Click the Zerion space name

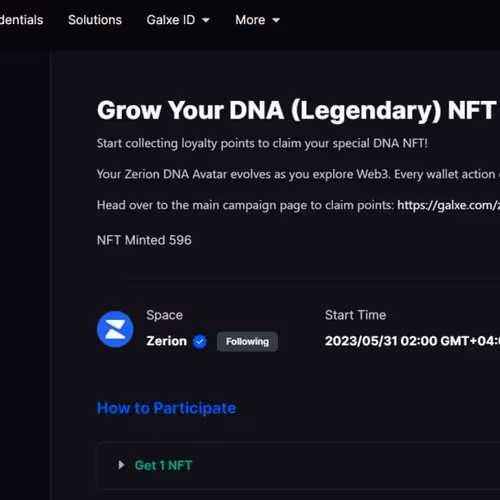tap(166, 341)
